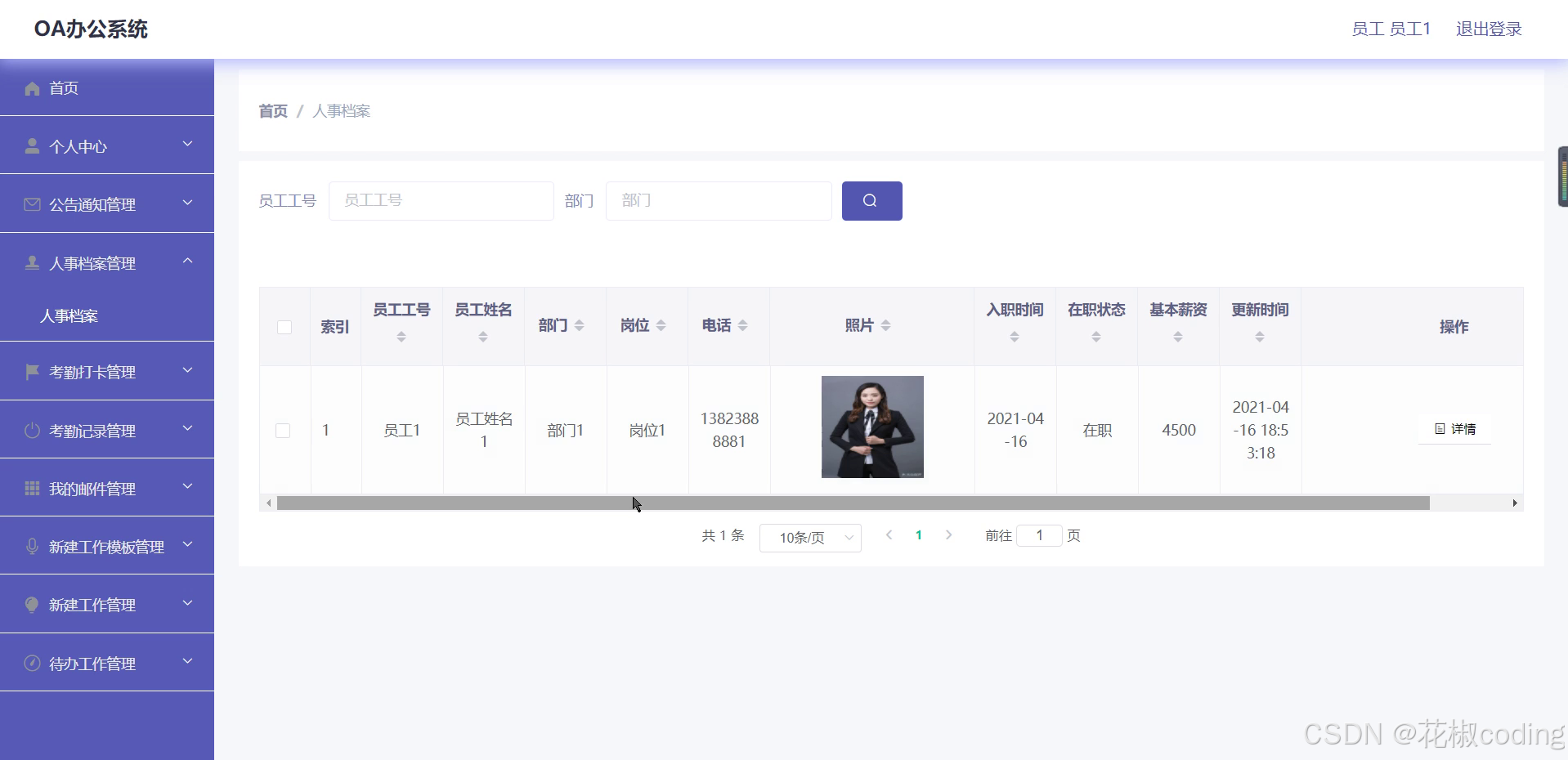Sort by 基本薪资 column arrows

point(1178,337)
